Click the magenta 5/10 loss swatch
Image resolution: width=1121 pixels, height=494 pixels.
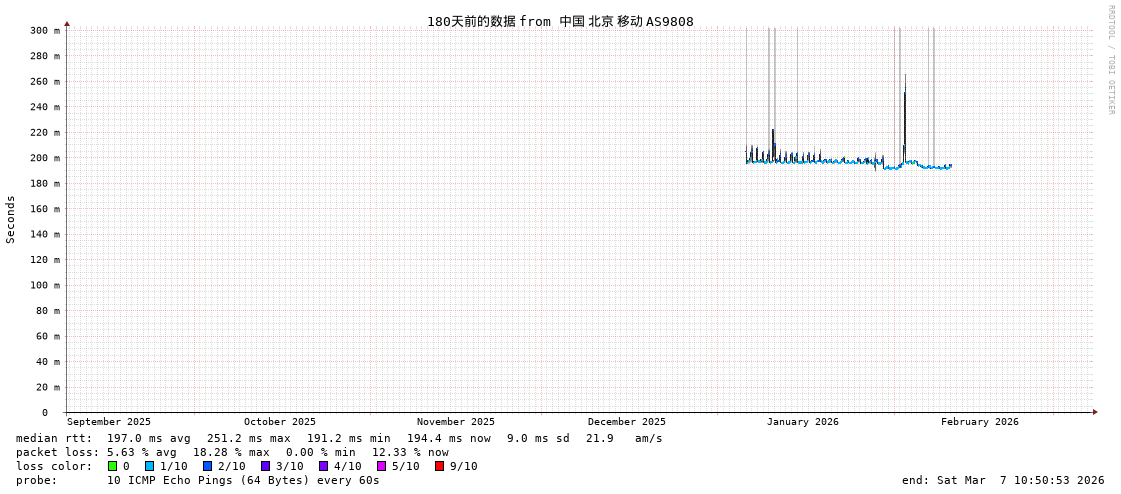[x=382, y=466]
